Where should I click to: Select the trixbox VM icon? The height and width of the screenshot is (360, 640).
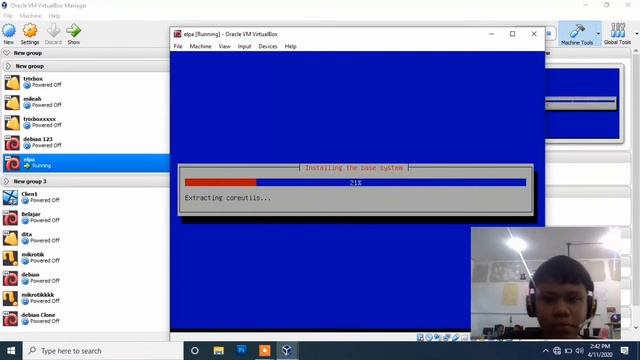[x=12, y=82]
